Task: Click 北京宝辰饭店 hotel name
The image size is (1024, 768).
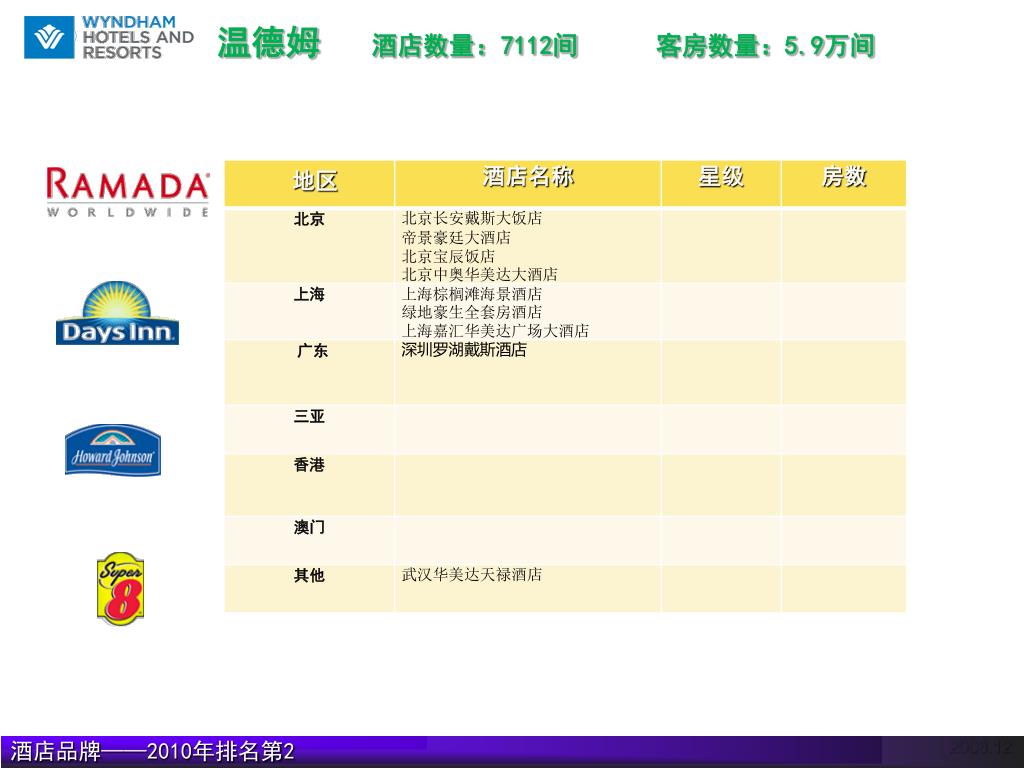Action: 448,256
